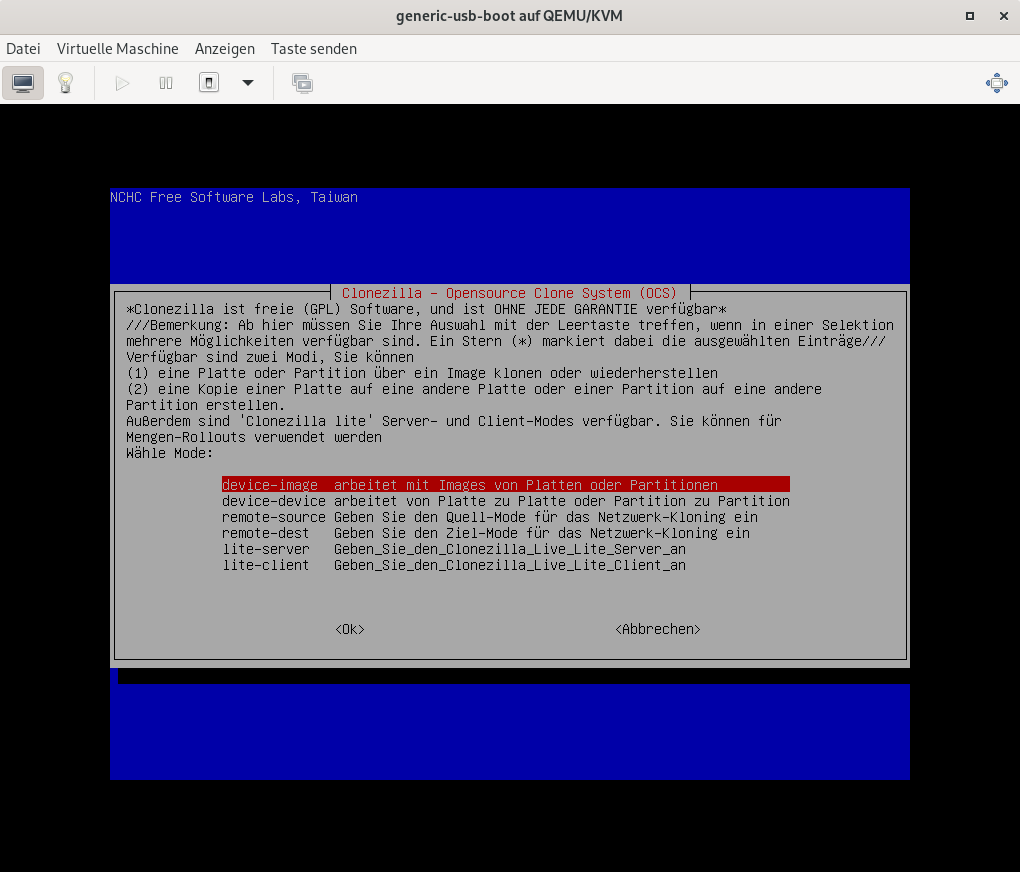Click the <Abbrechen> cancel button
The image size is (1020, 872).
click(658, 629)
